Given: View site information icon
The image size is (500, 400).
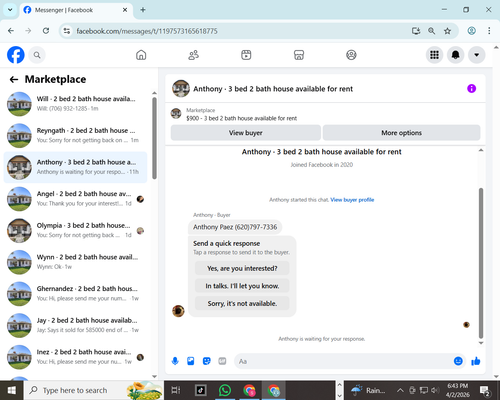Looking at the screenshot, I should [67, 31].
